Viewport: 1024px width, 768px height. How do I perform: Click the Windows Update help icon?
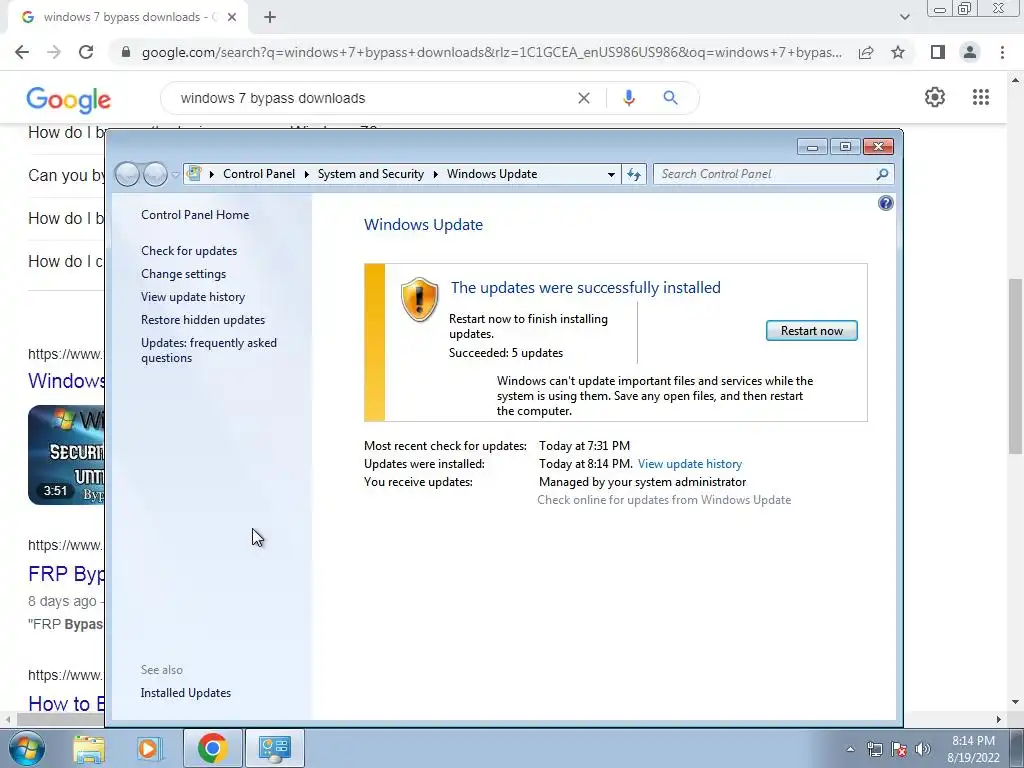[x=886, y=203]
